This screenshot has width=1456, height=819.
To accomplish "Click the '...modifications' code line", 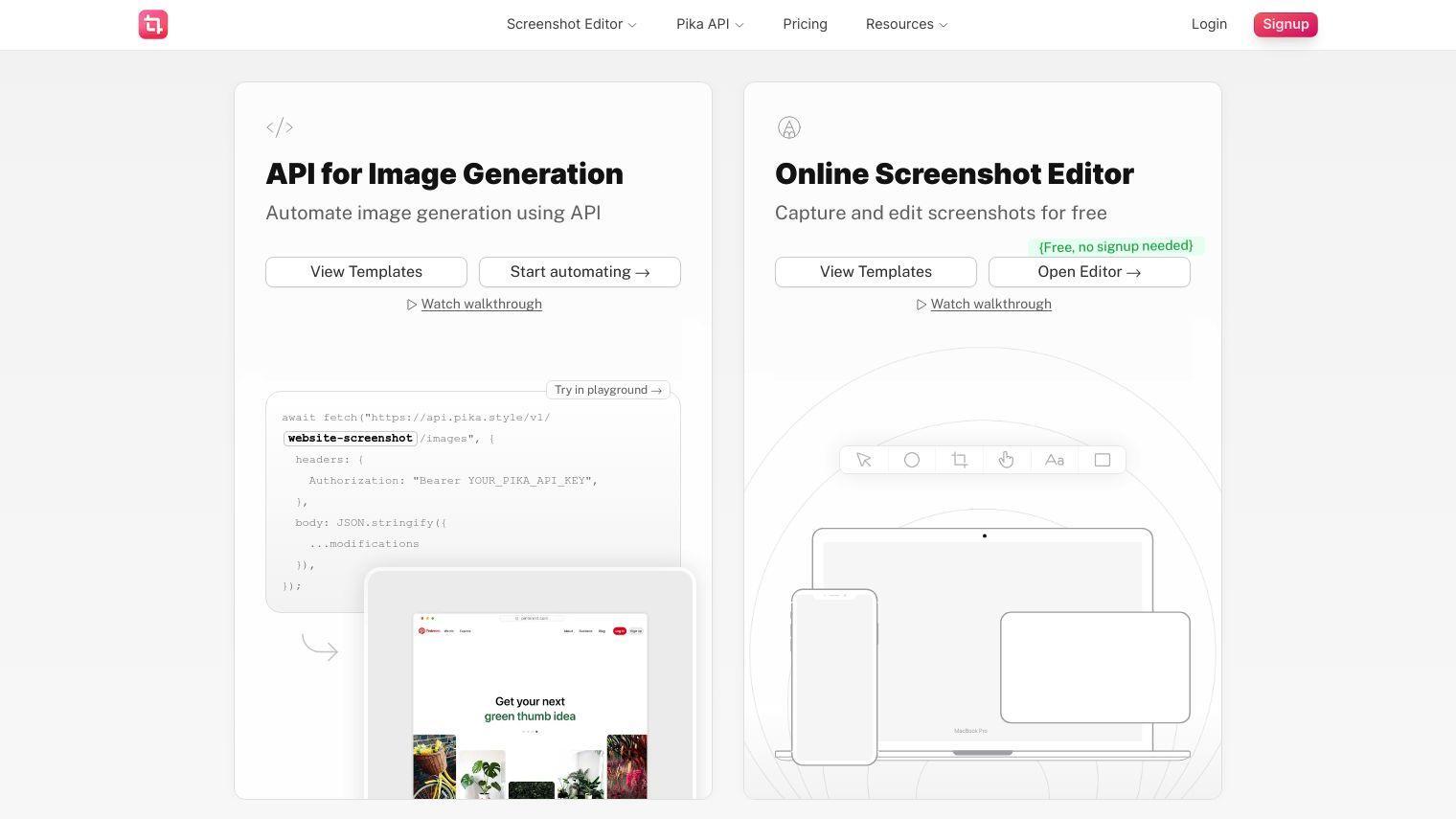I will coord(364,544).
